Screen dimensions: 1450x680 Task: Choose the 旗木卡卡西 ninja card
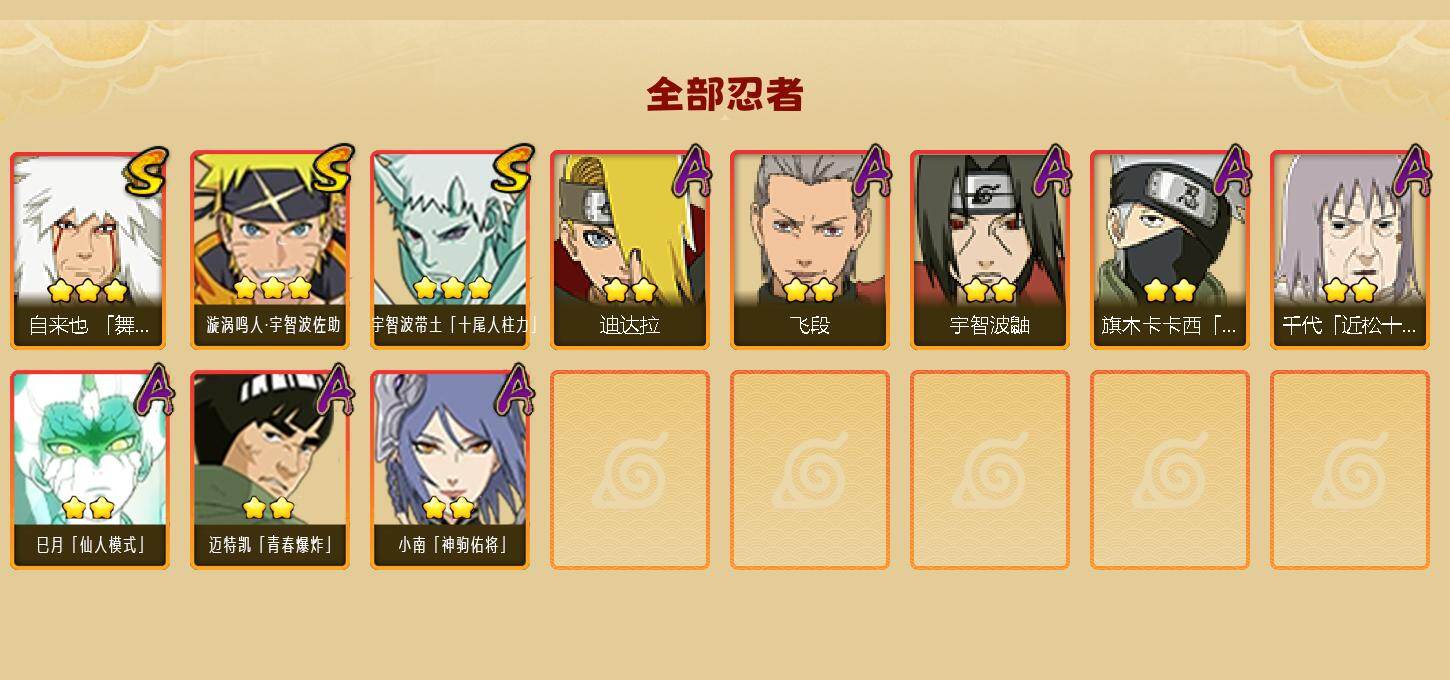point(1170,250)
